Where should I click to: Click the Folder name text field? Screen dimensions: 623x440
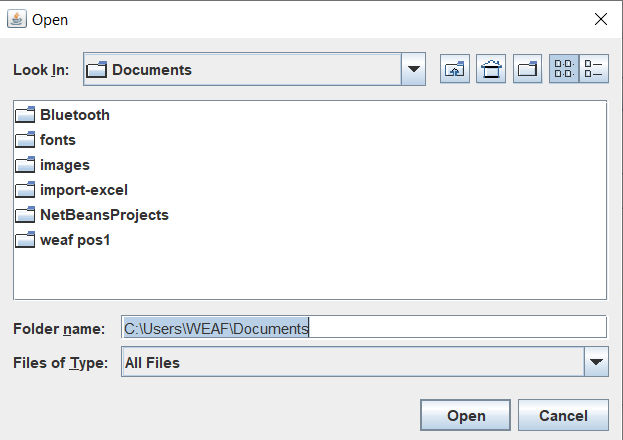coord(450,327)
